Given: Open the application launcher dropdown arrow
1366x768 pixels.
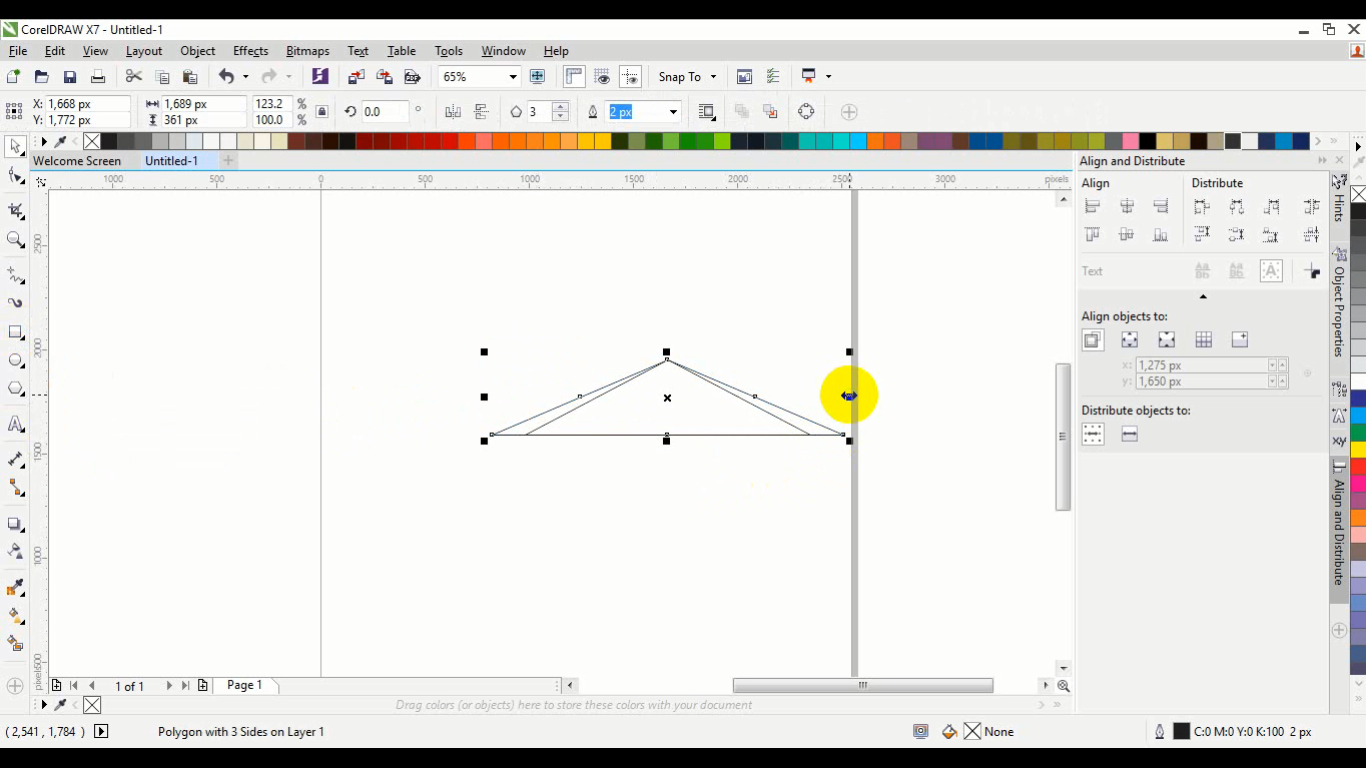Looking at the screenshot, I should [828, 77].
